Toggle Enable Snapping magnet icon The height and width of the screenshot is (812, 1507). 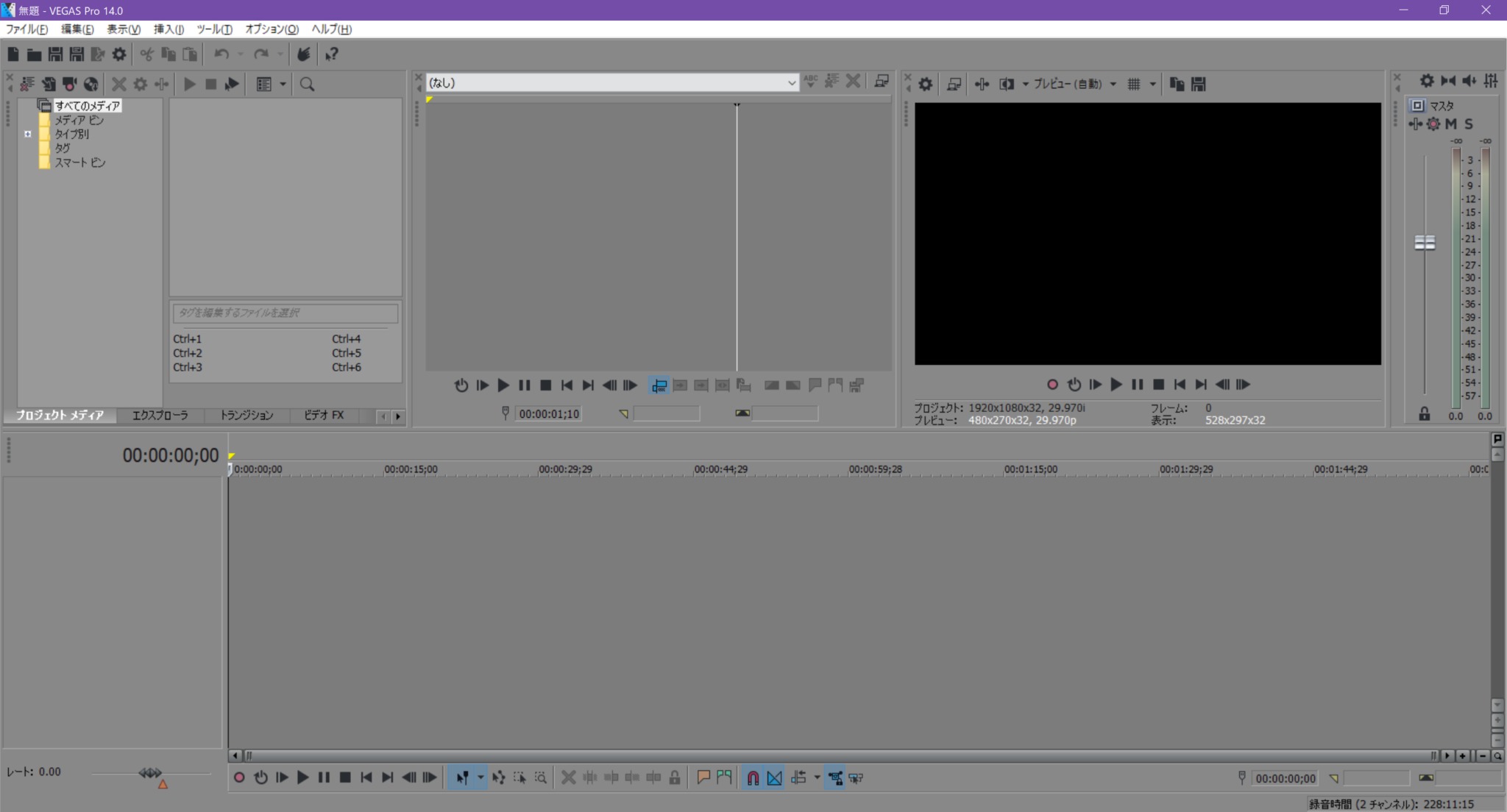click(x=753, y=777)
